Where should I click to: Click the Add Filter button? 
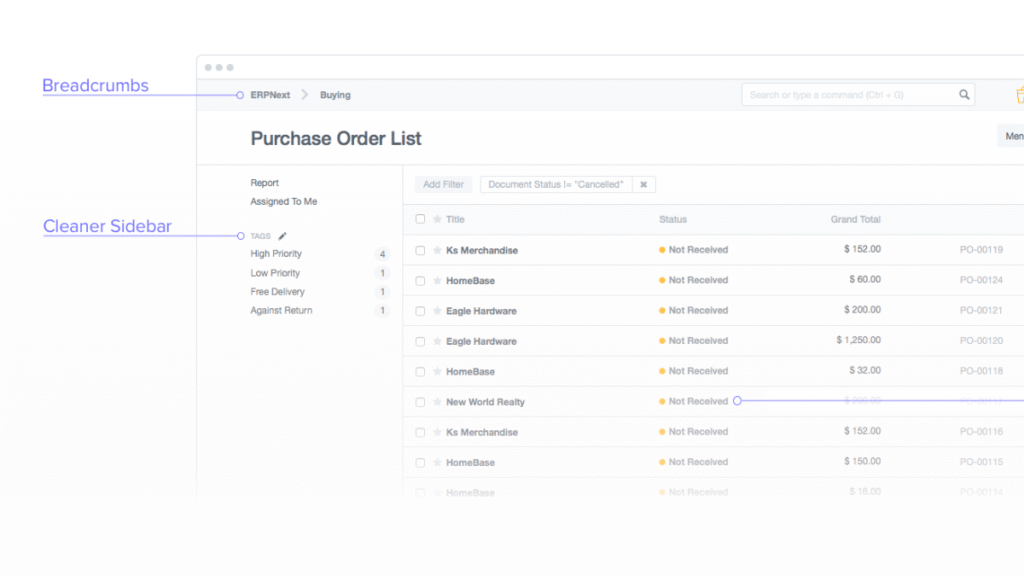click(x=443, y=185)
